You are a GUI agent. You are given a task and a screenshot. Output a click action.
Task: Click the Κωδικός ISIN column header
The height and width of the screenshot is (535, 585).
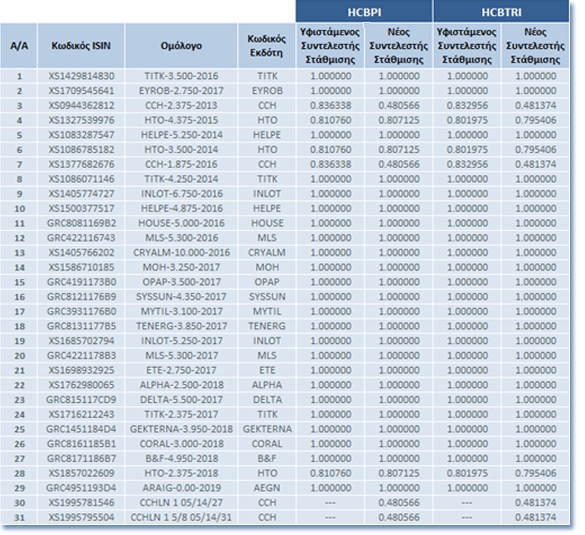(x=81, y=46)
